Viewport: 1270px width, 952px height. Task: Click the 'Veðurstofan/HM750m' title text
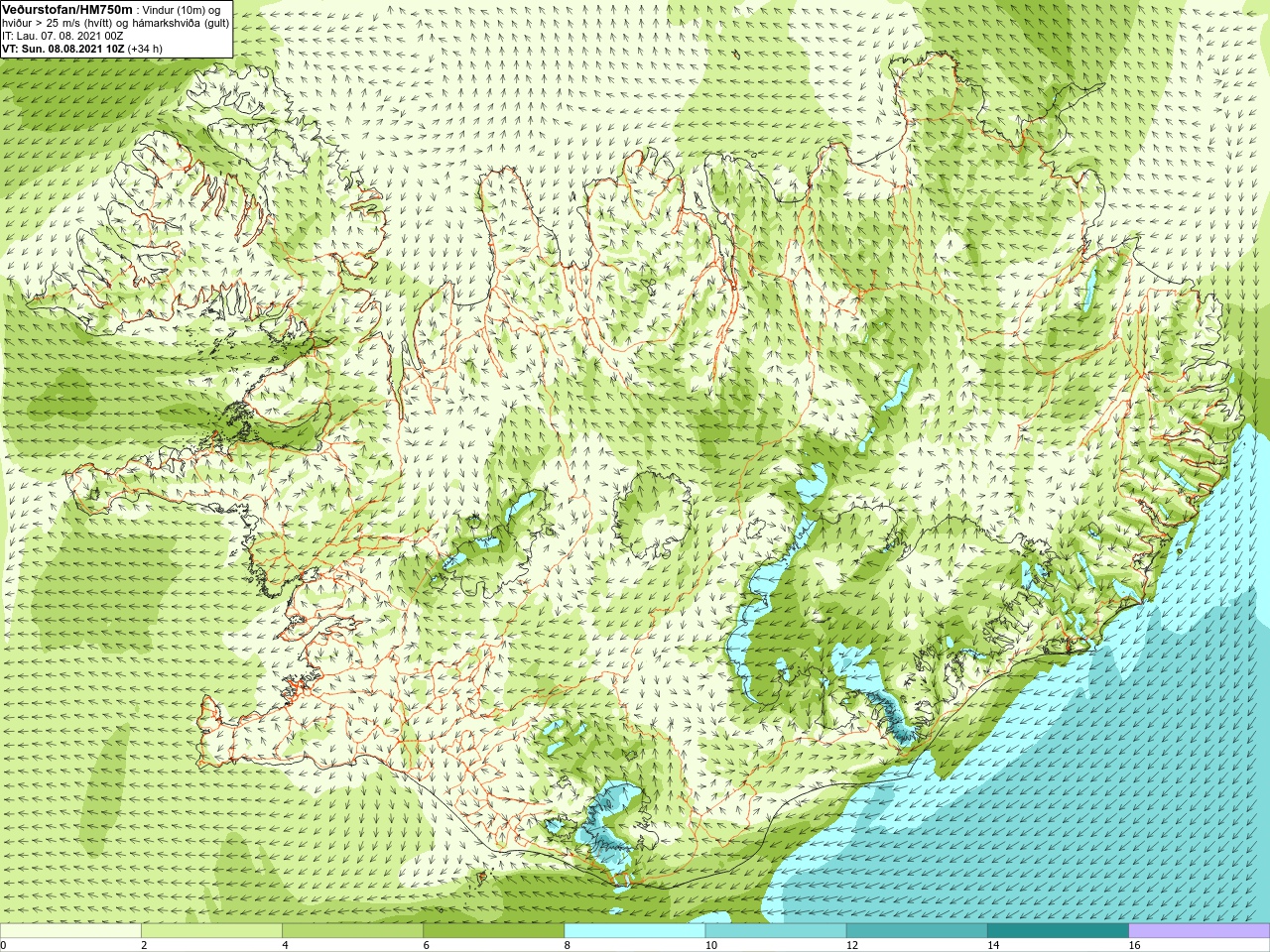click(x=67, y=9)
